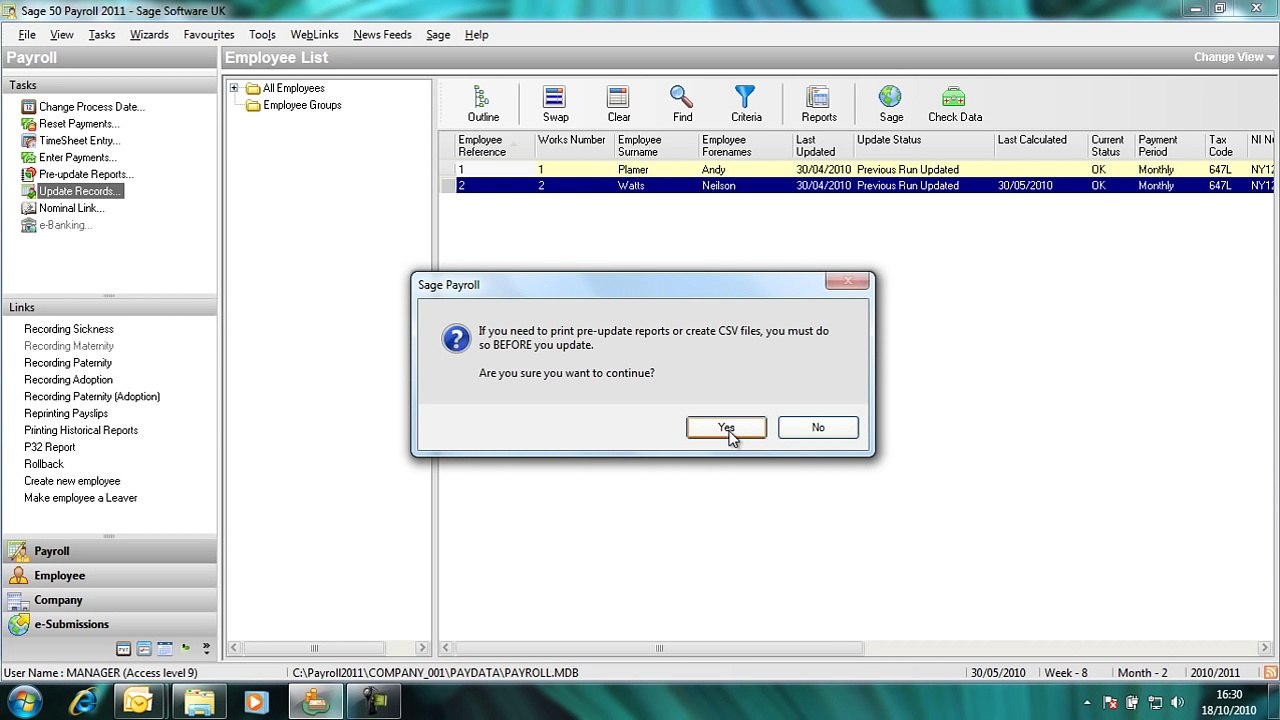This screenshot has width=1280, height=720.
Task: Click the Clear toolbar icon
Action: click(619, 104)
